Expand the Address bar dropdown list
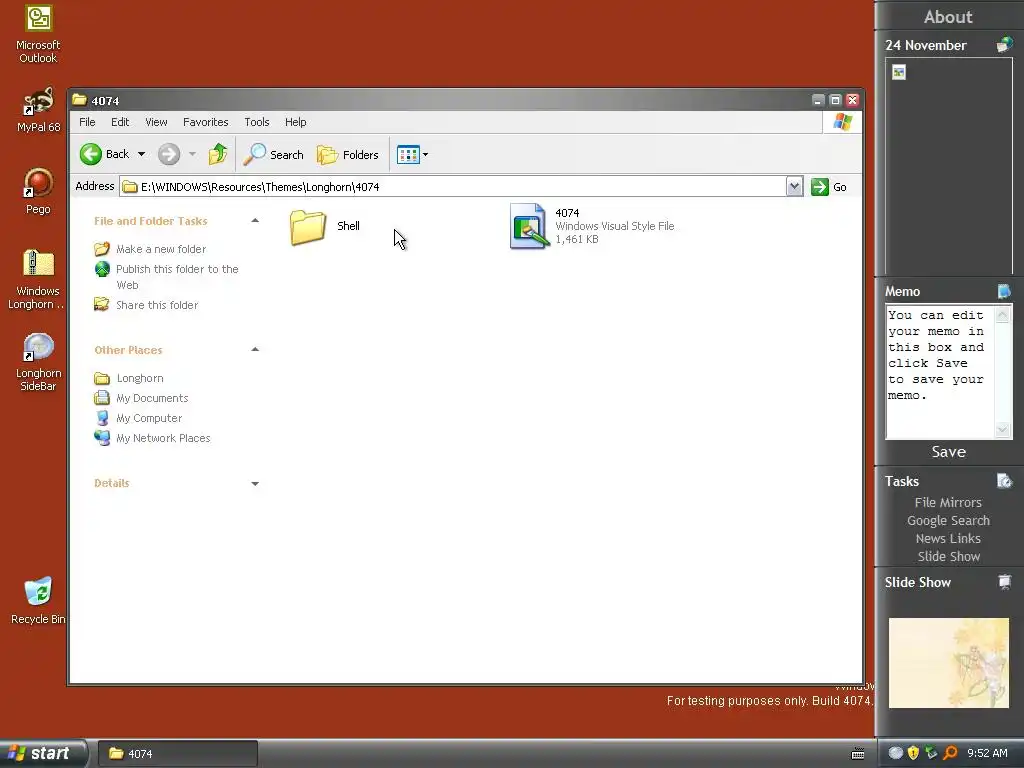Viewport: 1024px width, 768px height. (x=794, y=187)
